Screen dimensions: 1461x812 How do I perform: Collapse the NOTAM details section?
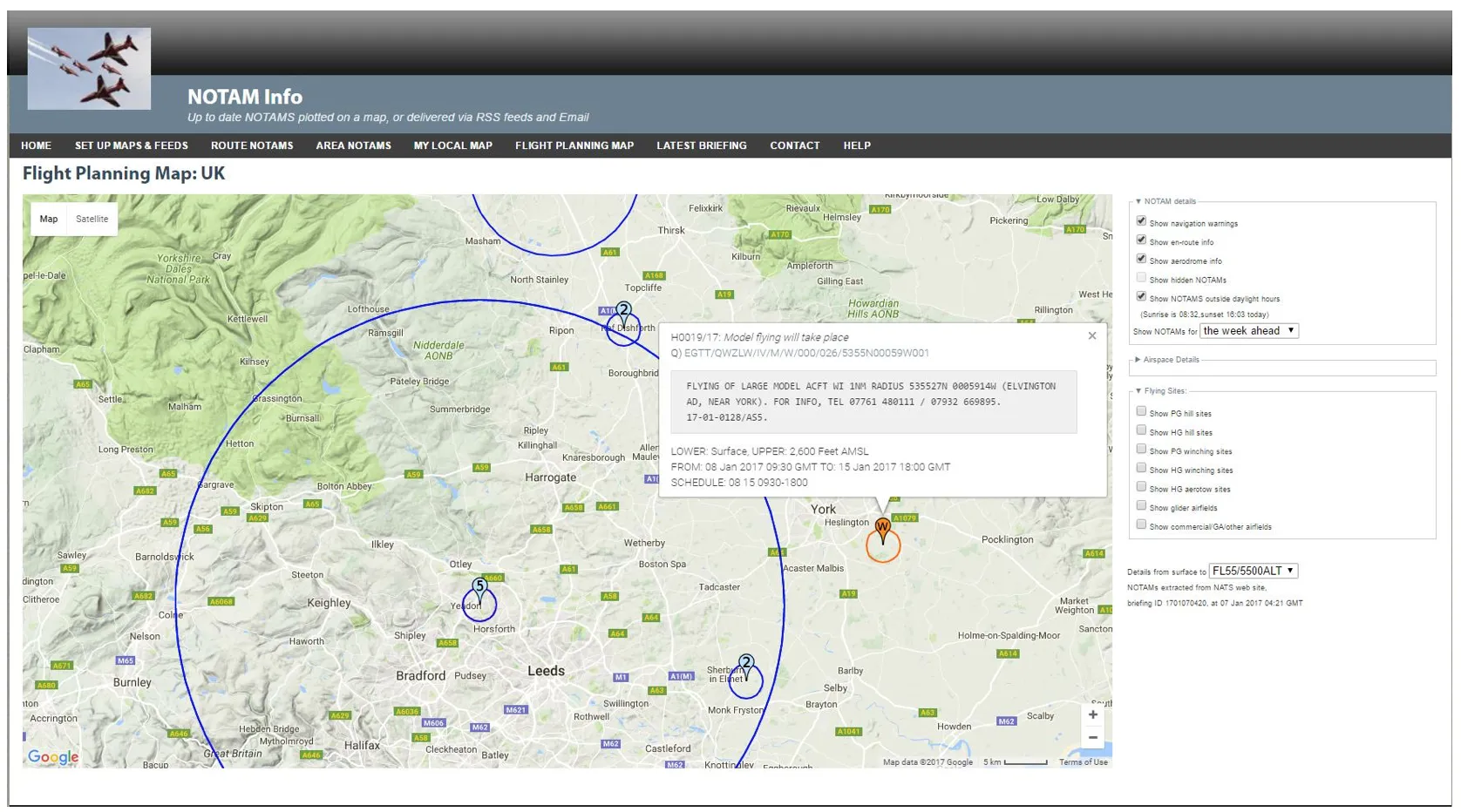tap(1165, 201)
